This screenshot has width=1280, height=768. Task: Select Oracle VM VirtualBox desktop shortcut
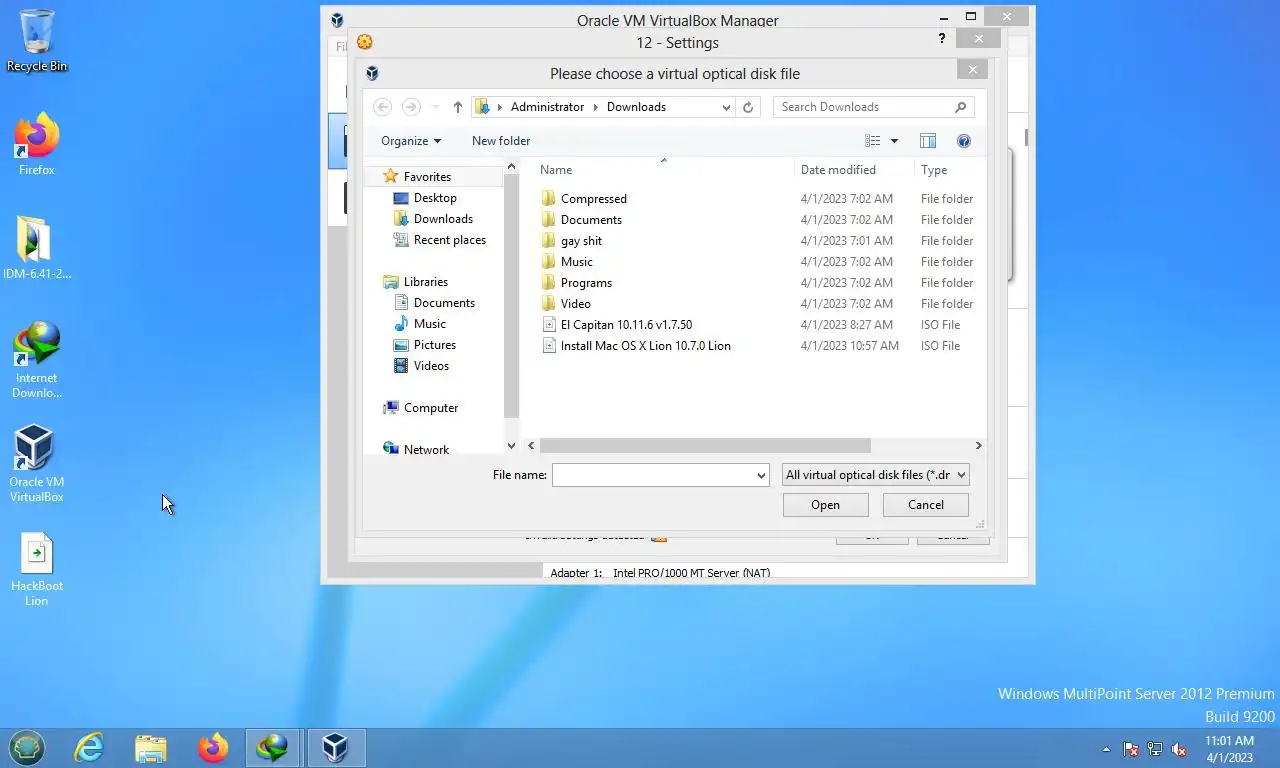37,463
